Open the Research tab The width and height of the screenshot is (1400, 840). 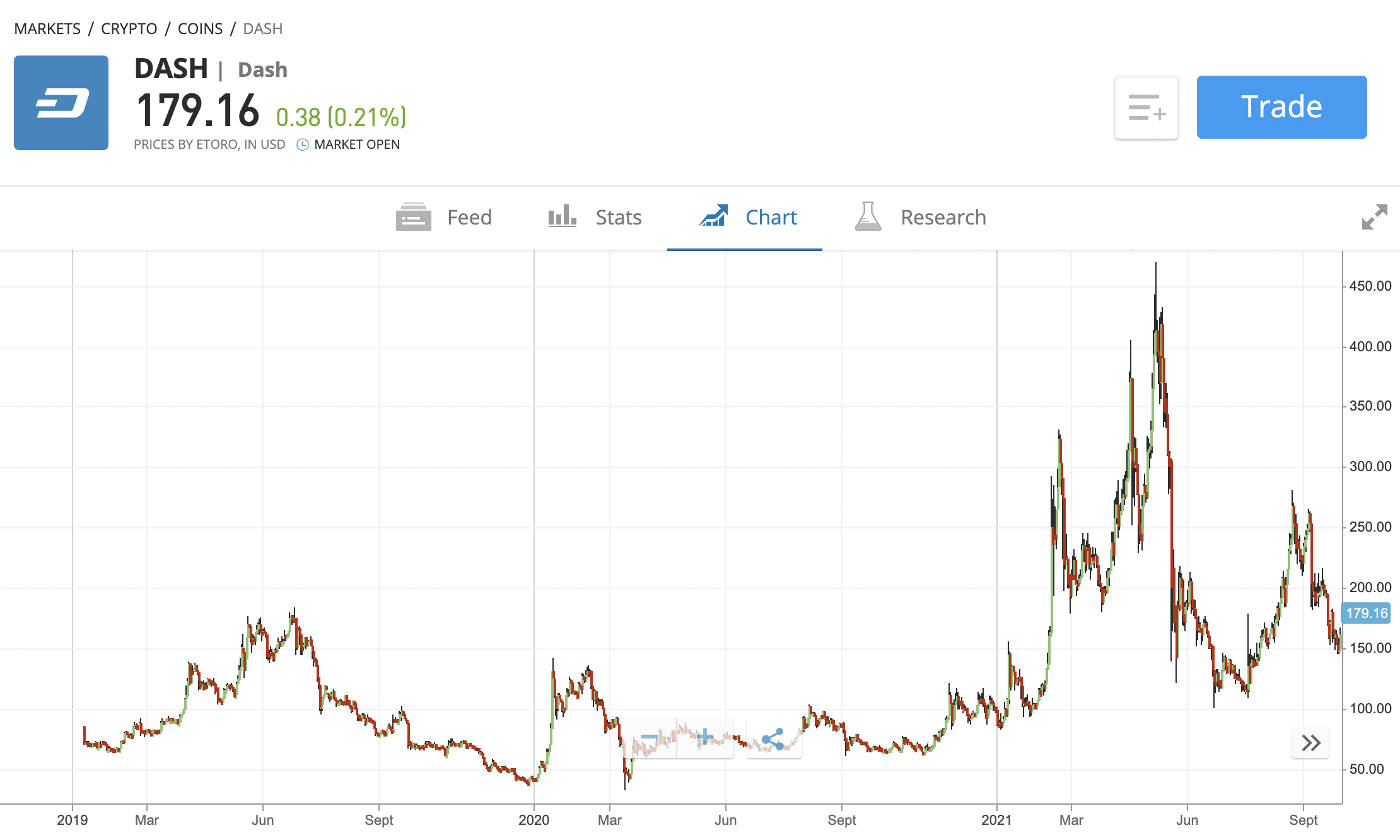pyautogui.click(x=921, y=218)
